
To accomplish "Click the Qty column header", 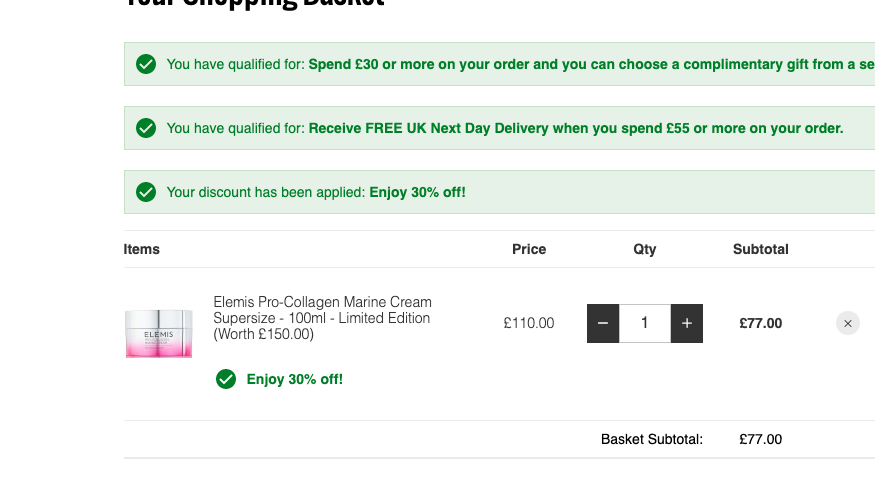I will coord(645,249).
